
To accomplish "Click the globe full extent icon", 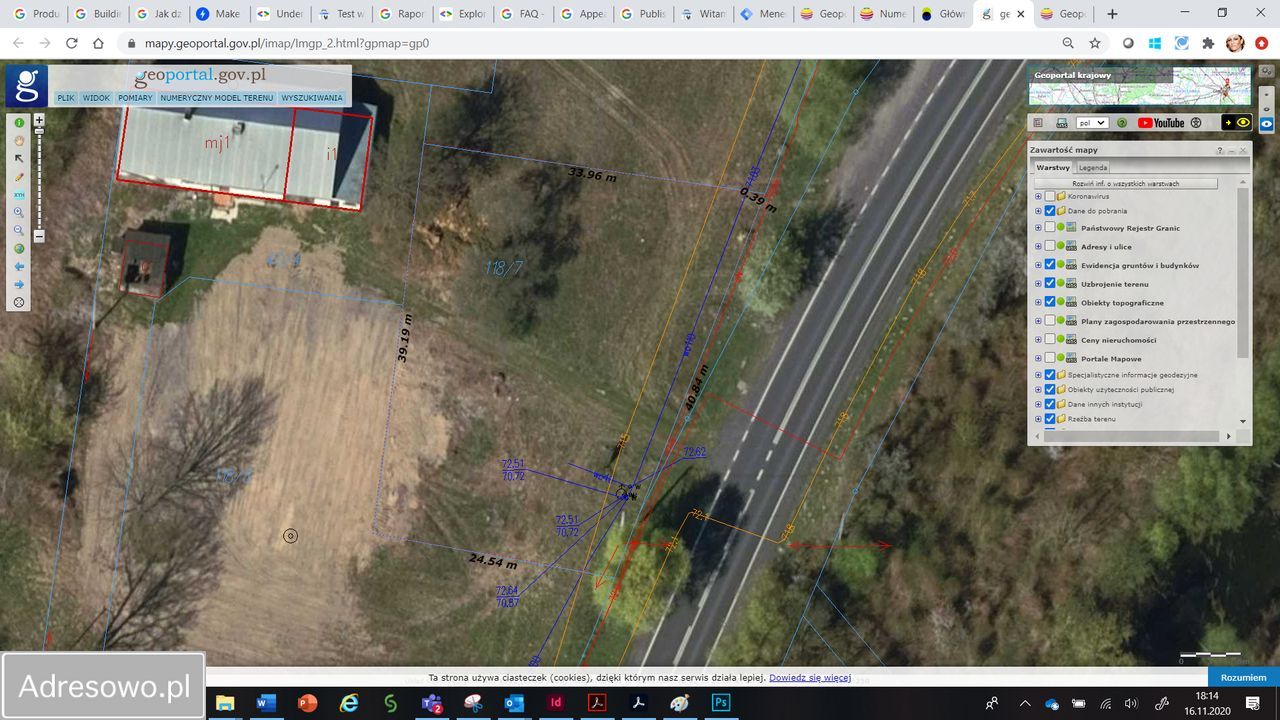I will tap(19, 248).
